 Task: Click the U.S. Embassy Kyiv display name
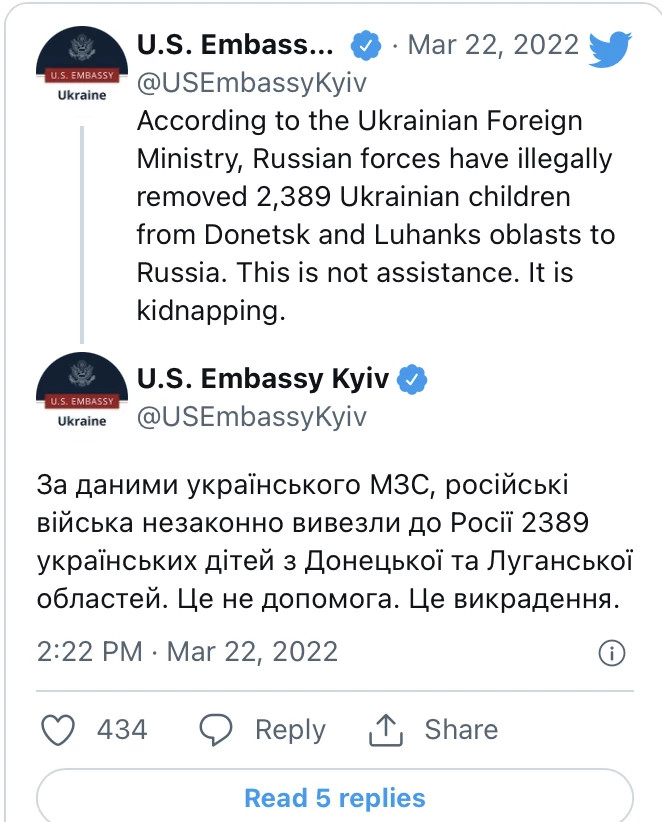tap(263, 378)
